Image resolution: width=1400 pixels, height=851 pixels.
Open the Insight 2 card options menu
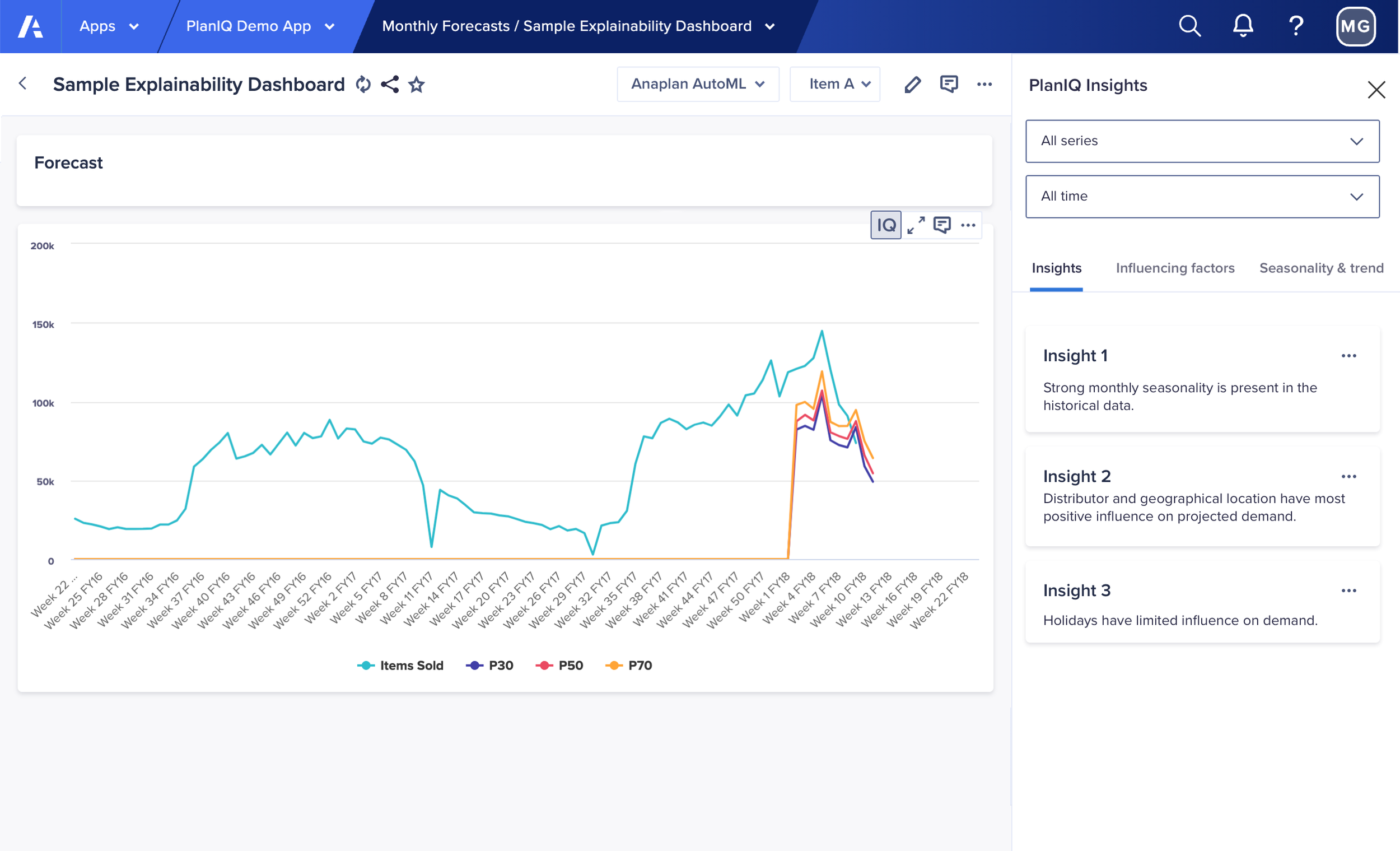pos(1348,476)
